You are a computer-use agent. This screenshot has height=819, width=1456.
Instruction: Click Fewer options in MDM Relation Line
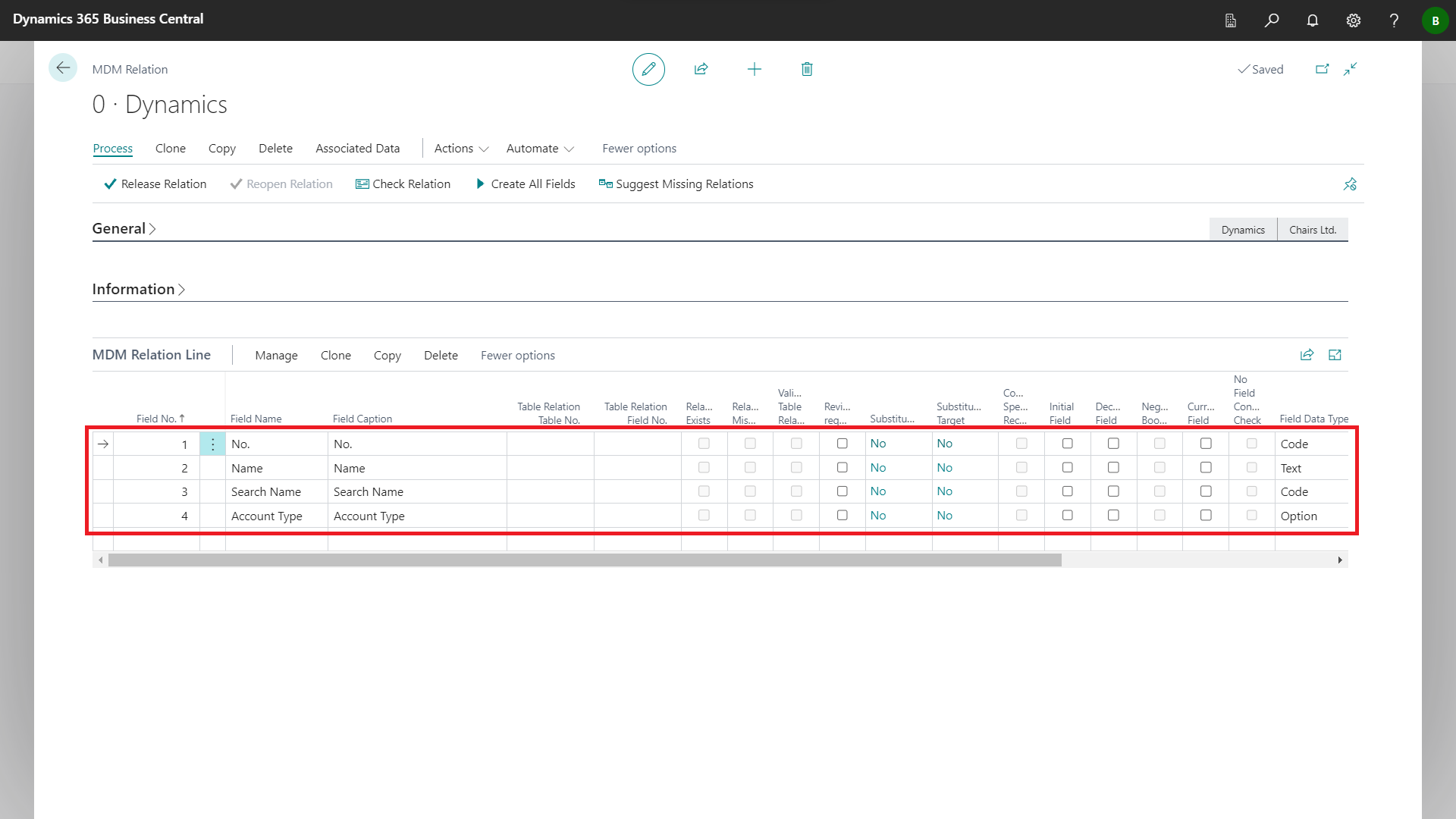(x=518, y=356)
